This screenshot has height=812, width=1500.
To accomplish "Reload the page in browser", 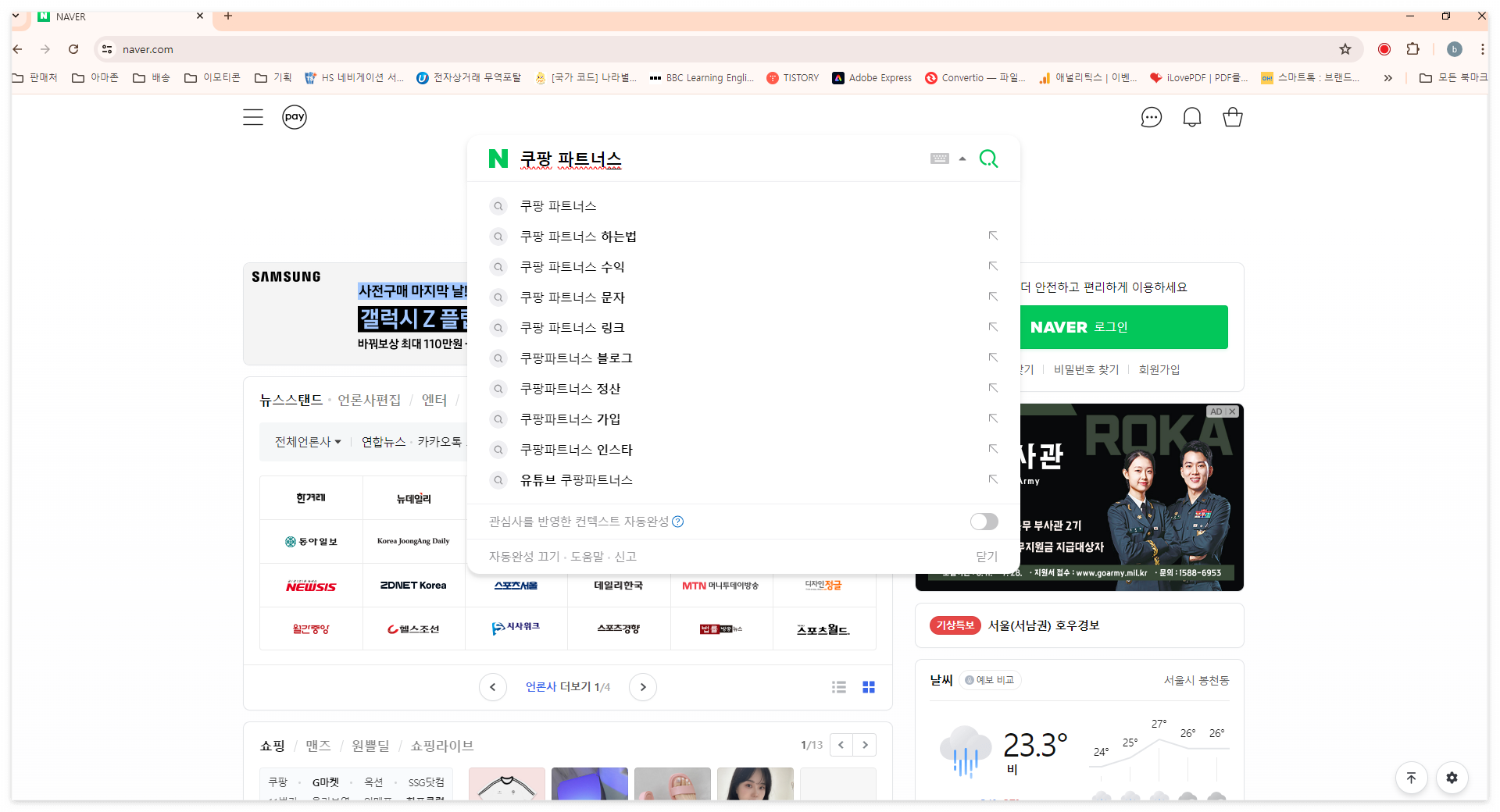I will click(73, 49).
